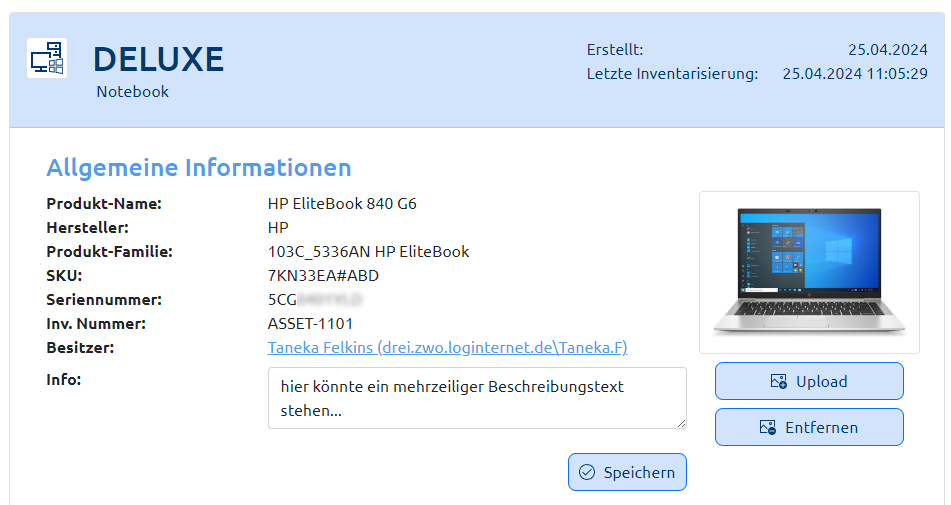This screenshot has height=505, width=951.
Task: Click the value 103C_5336AN HP EliteBook
Action: point(368,252)
